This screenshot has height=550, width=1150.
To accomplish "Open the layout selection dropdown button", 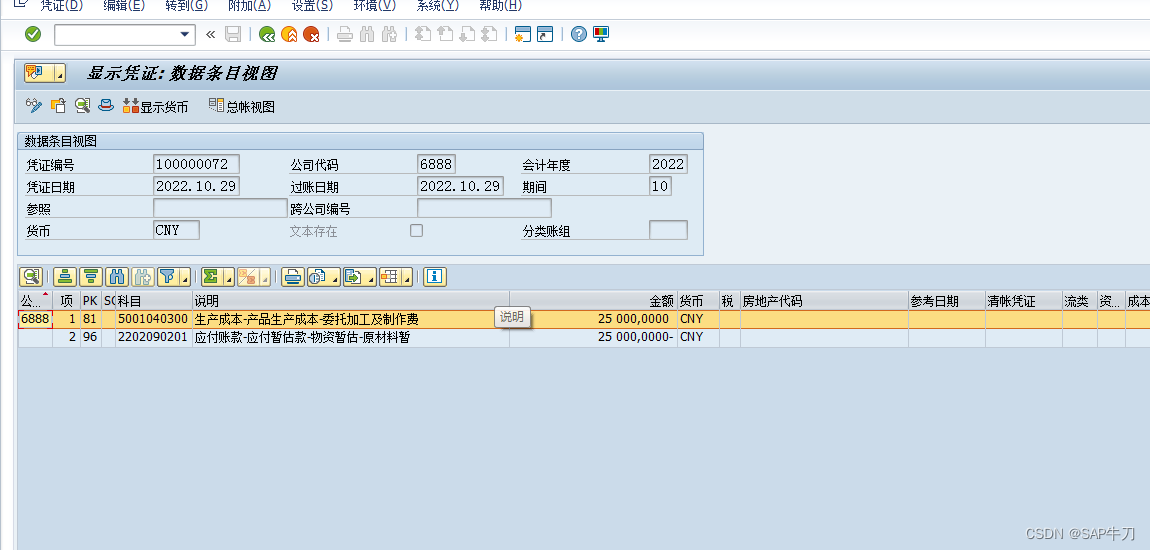I will coord(395,276).
